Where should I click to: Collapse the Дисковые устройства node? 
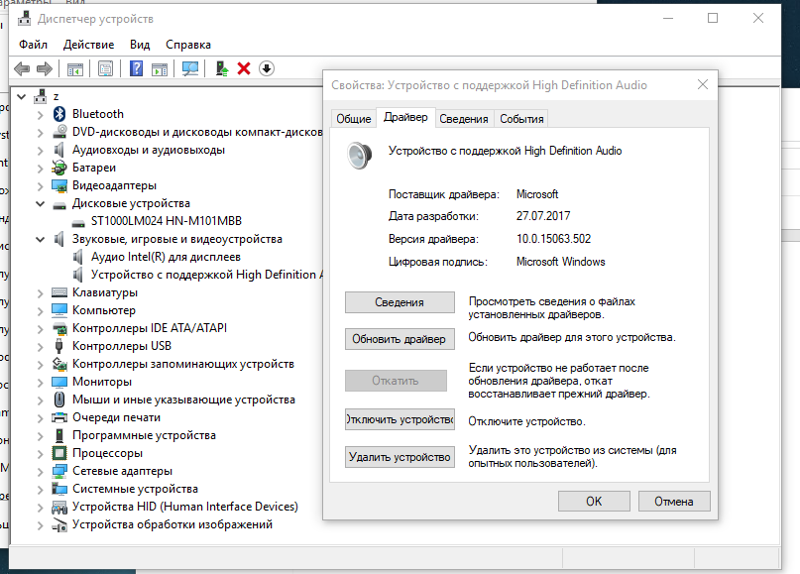point(40,204)
